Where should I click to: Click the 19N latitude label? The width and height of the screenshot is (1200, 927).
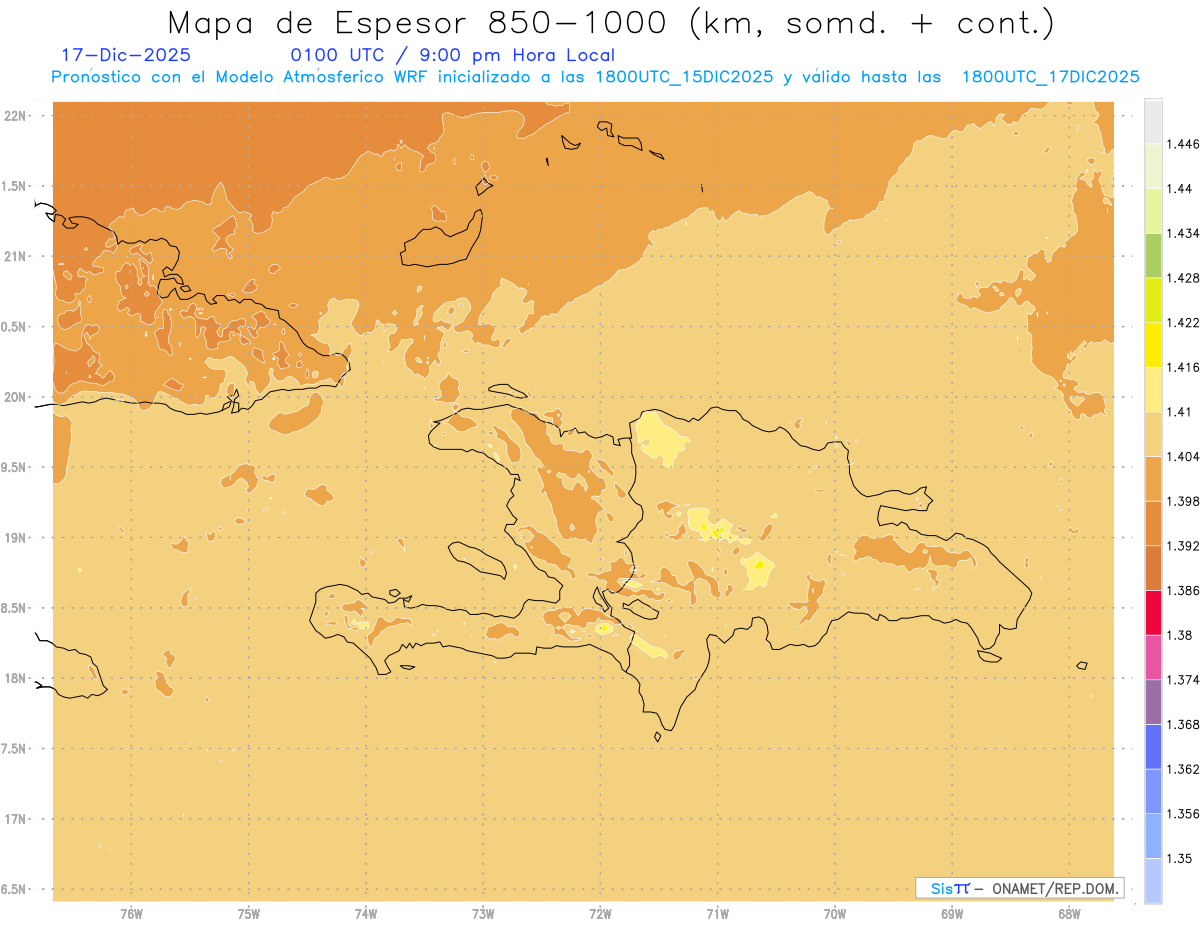click(x=17, y=537)
